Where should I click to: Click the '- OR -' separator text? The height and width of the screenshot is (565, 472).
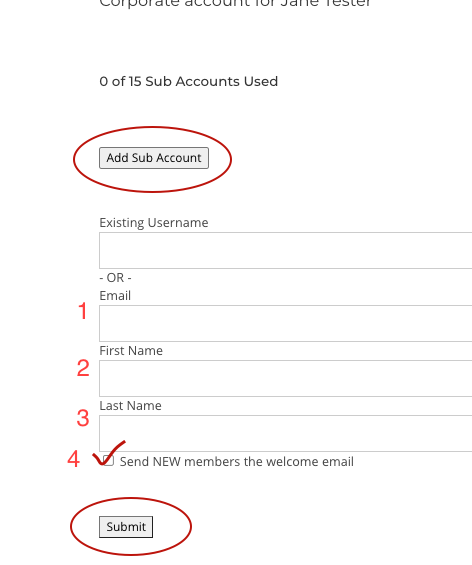(115, 278)
